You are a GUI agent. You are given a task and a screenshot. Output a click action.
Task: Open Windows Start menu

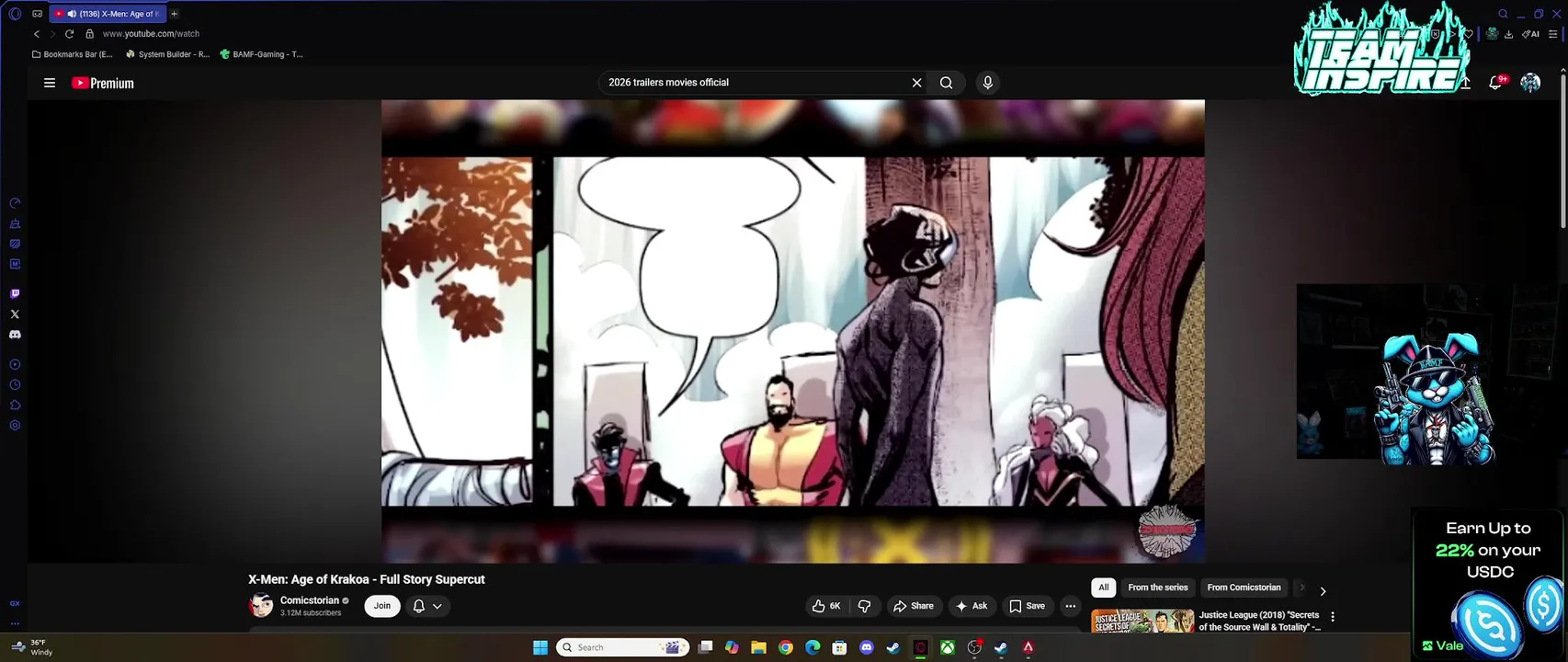[540, 647]
